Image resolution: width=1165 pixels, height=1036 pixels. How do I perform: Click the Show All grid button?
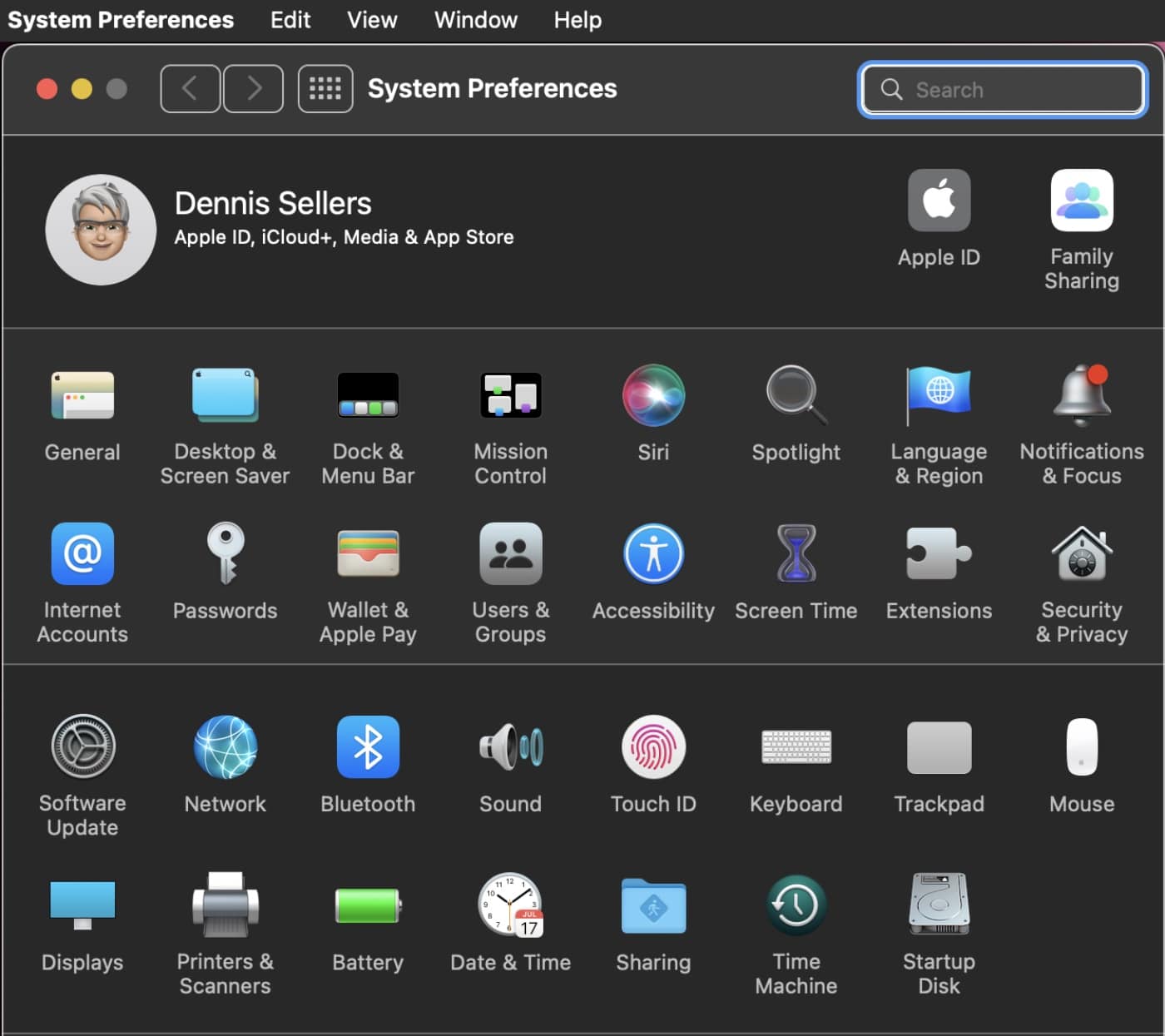click(325, 88)
